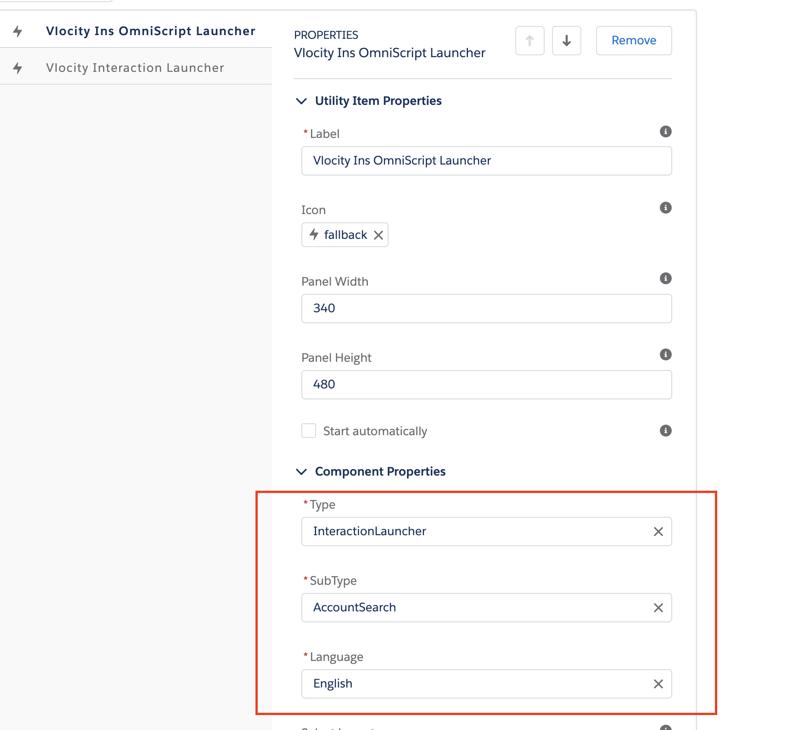Click into the Label text field
Viewport: 790px width, 730px height.
[x=486, y=161]
